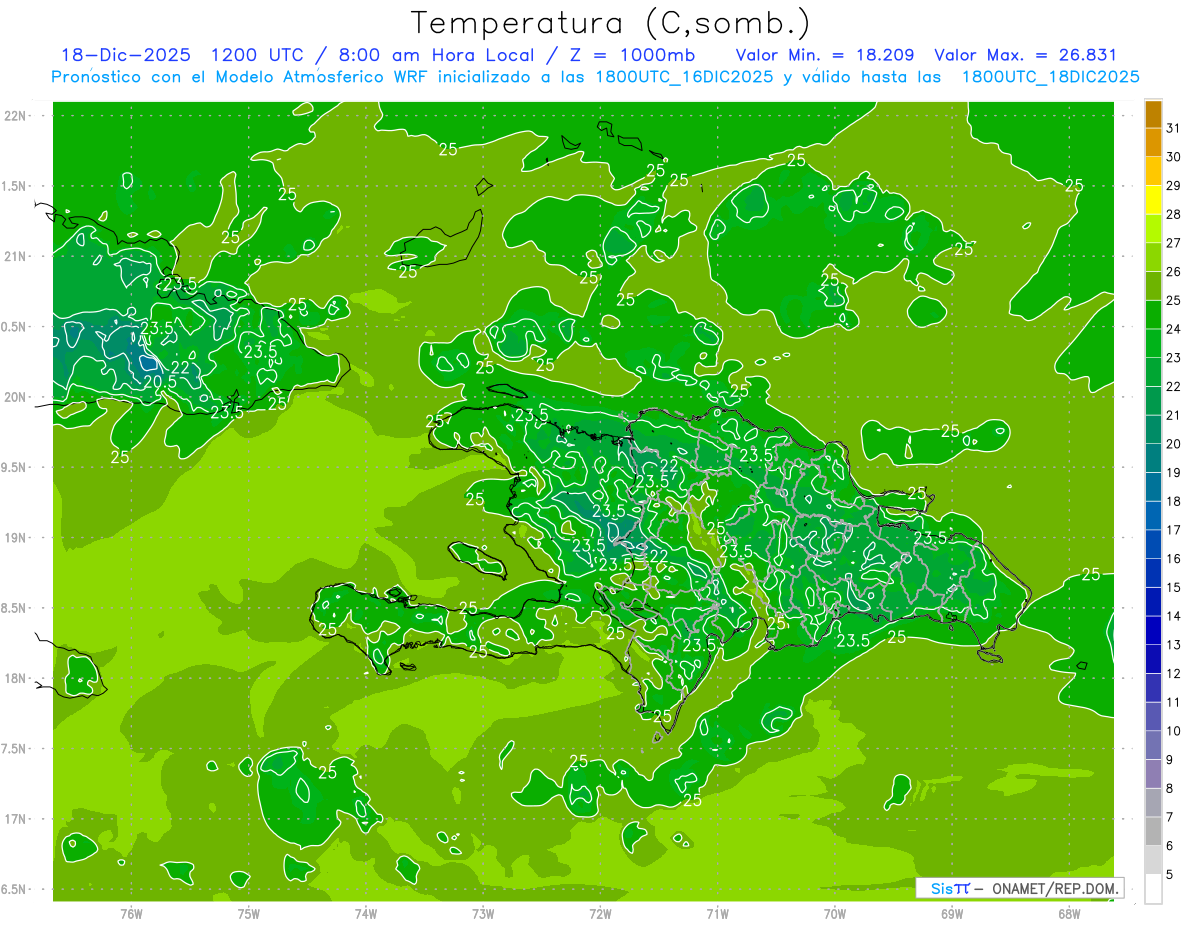Click color band between 26 and 27 in legend
Viewport: 1200px width, 927px height.
1153,257
